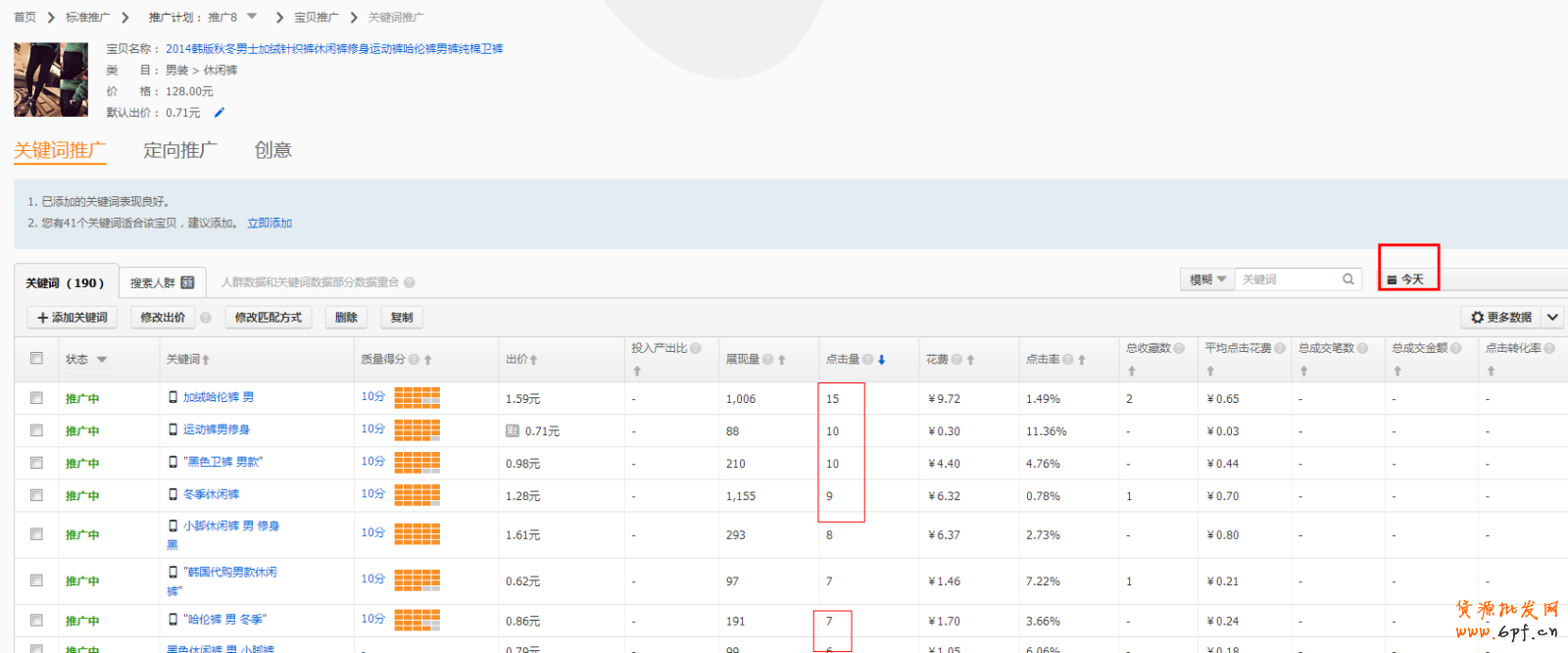Sort by 出价 using its arrow icon
Viewport: 1568px width, 653px height.
533,360
